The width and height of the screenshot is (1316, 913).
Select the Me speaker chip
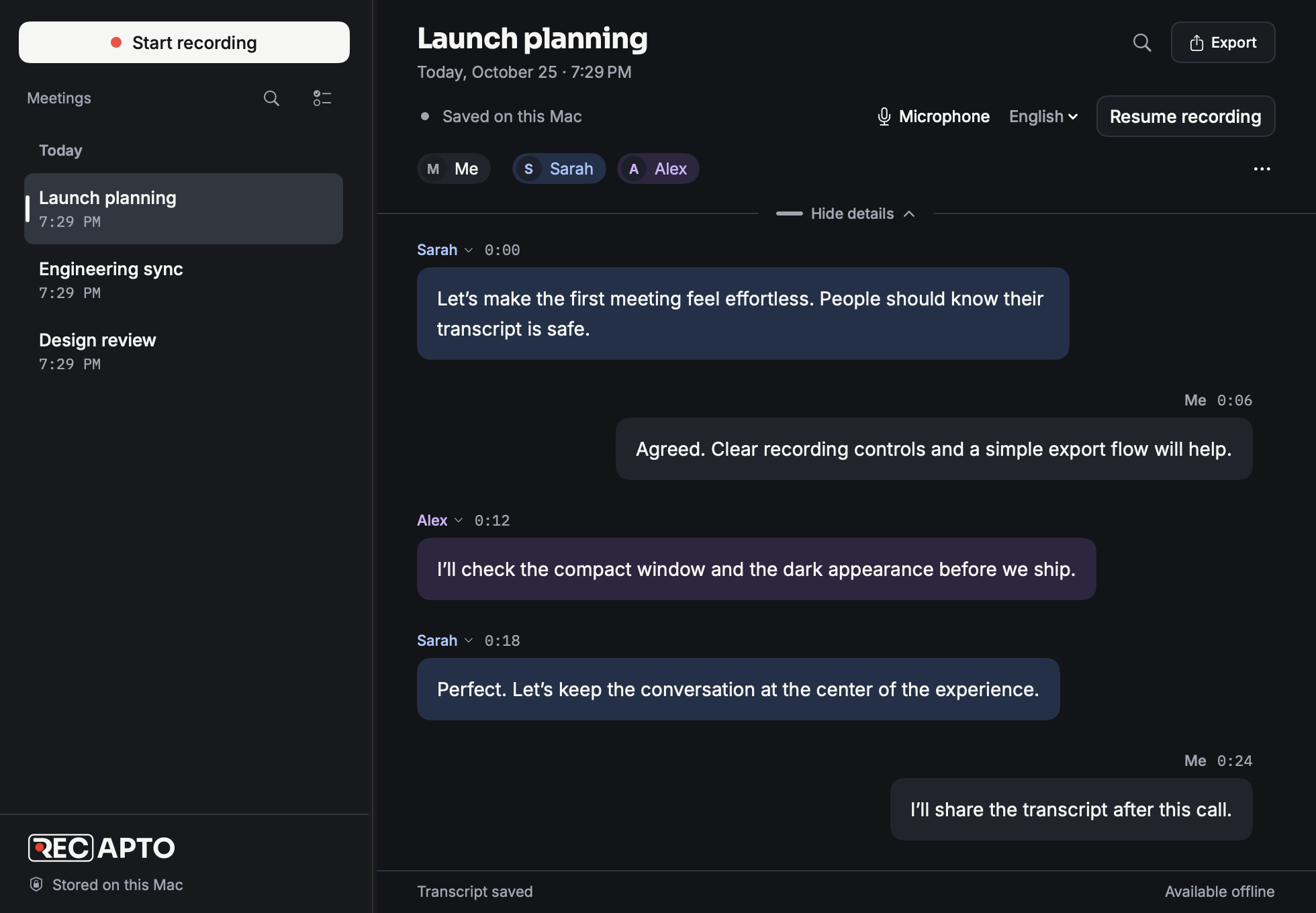(x=454, y=169)
